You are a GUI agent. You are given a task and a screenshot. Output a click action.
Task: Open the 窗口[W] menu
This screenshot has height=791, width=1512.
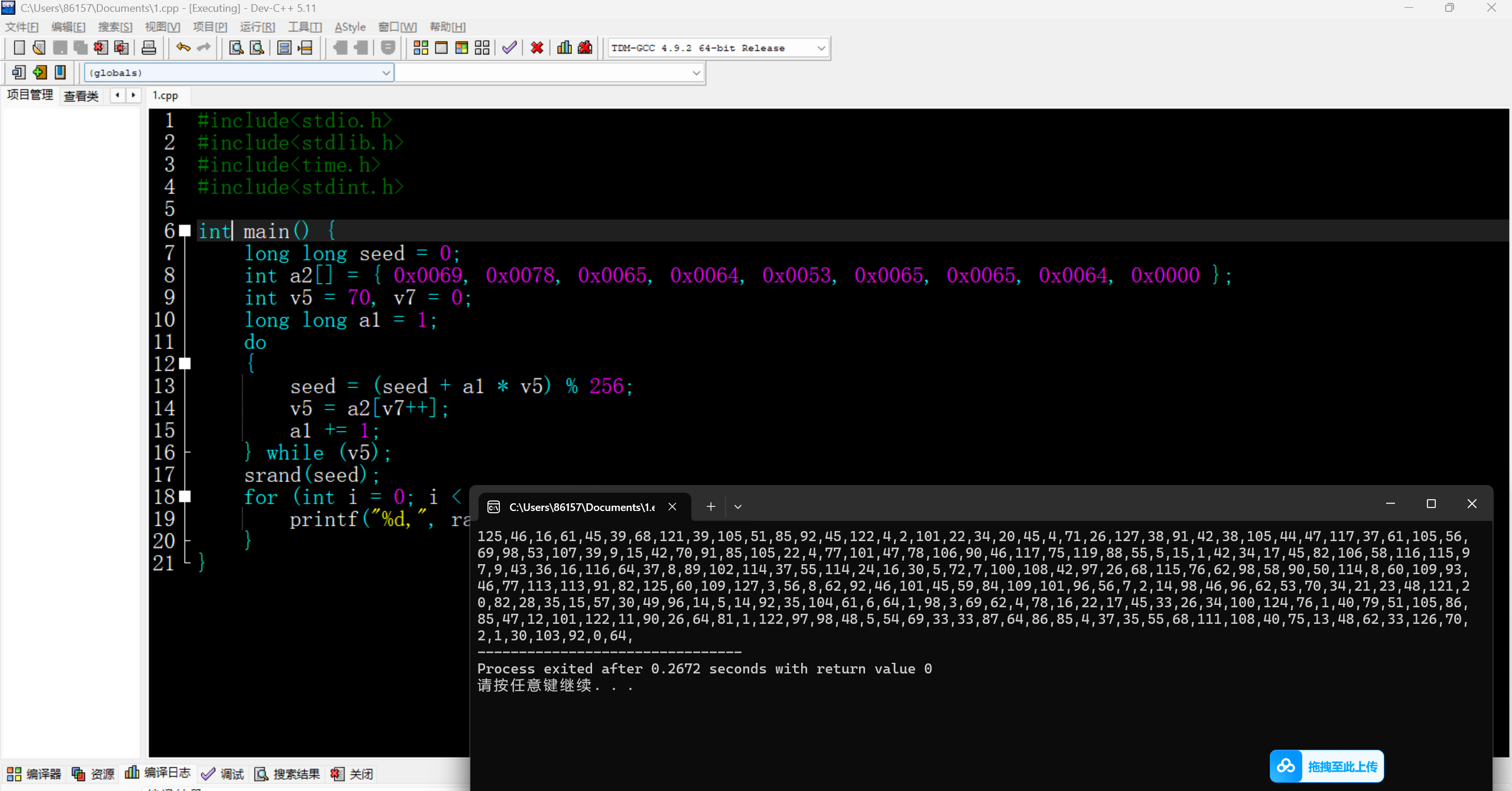click(x=397, y=27)
